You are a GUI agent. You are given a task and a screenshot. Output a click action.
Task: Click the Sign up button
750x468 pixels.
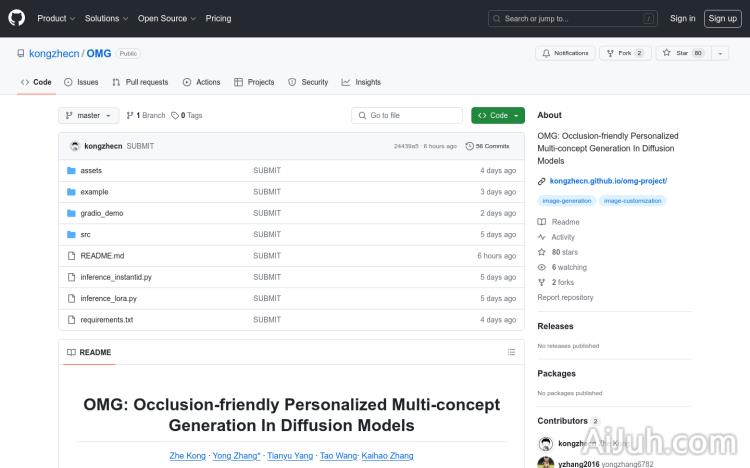721,18
